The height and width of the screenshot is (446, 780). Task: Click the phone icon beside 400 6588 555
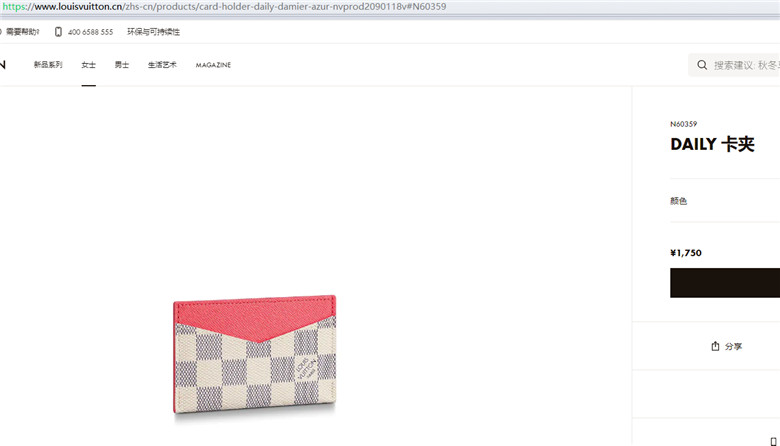tap(58, 32)
